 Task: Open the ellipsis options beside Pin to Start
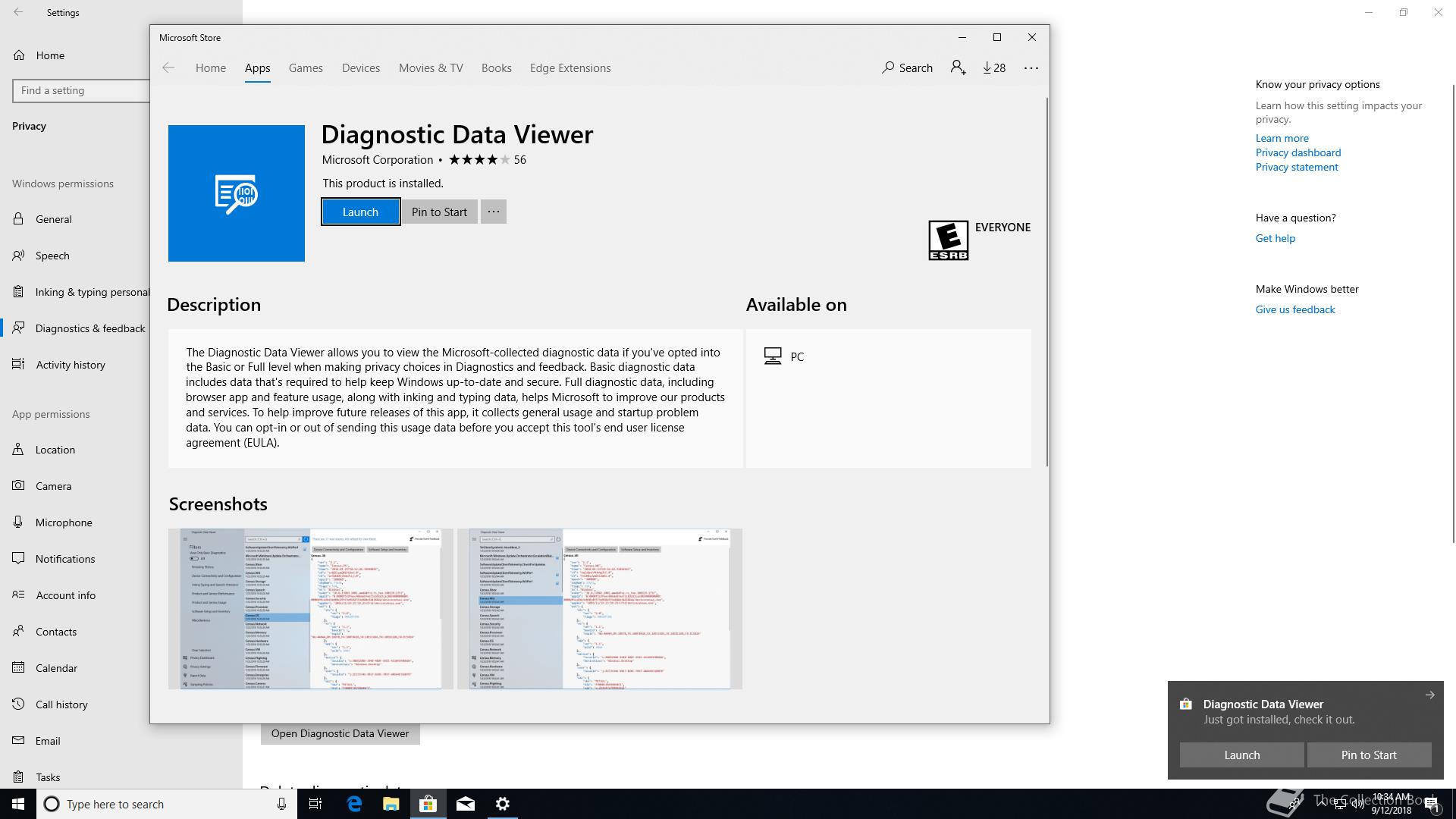(493, 212)
